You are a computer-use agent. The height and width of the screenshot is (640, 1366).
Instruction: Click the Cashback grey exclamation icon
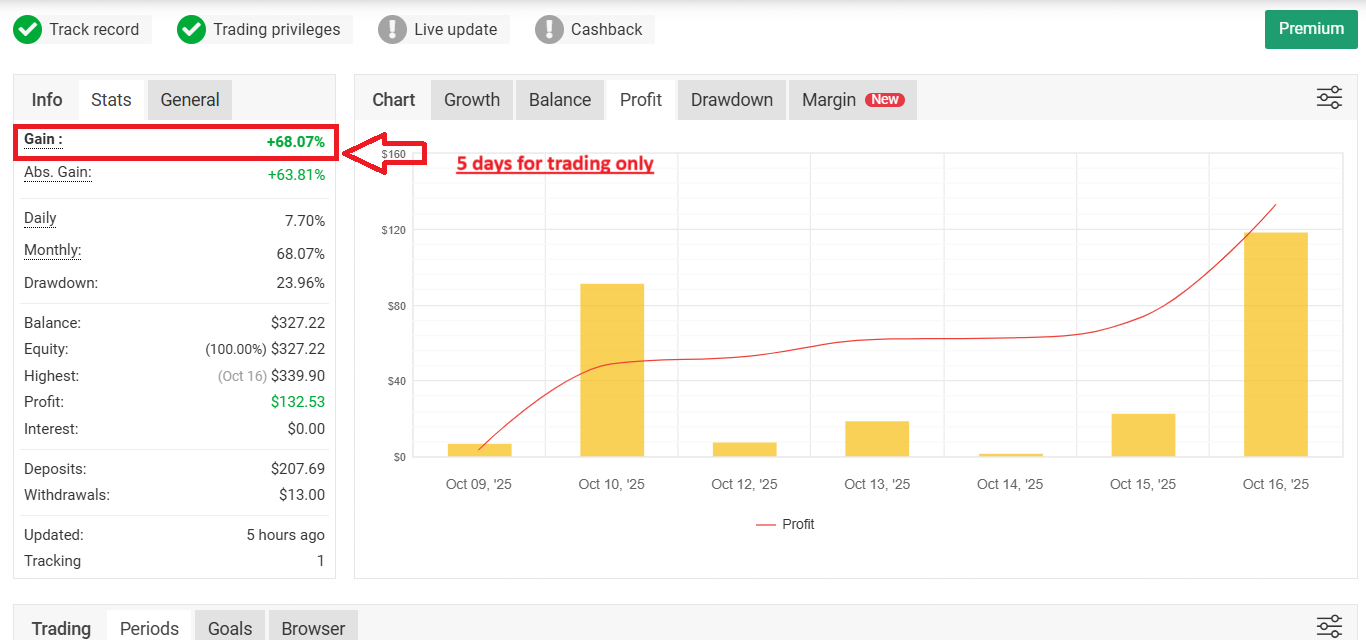point(549,30)
